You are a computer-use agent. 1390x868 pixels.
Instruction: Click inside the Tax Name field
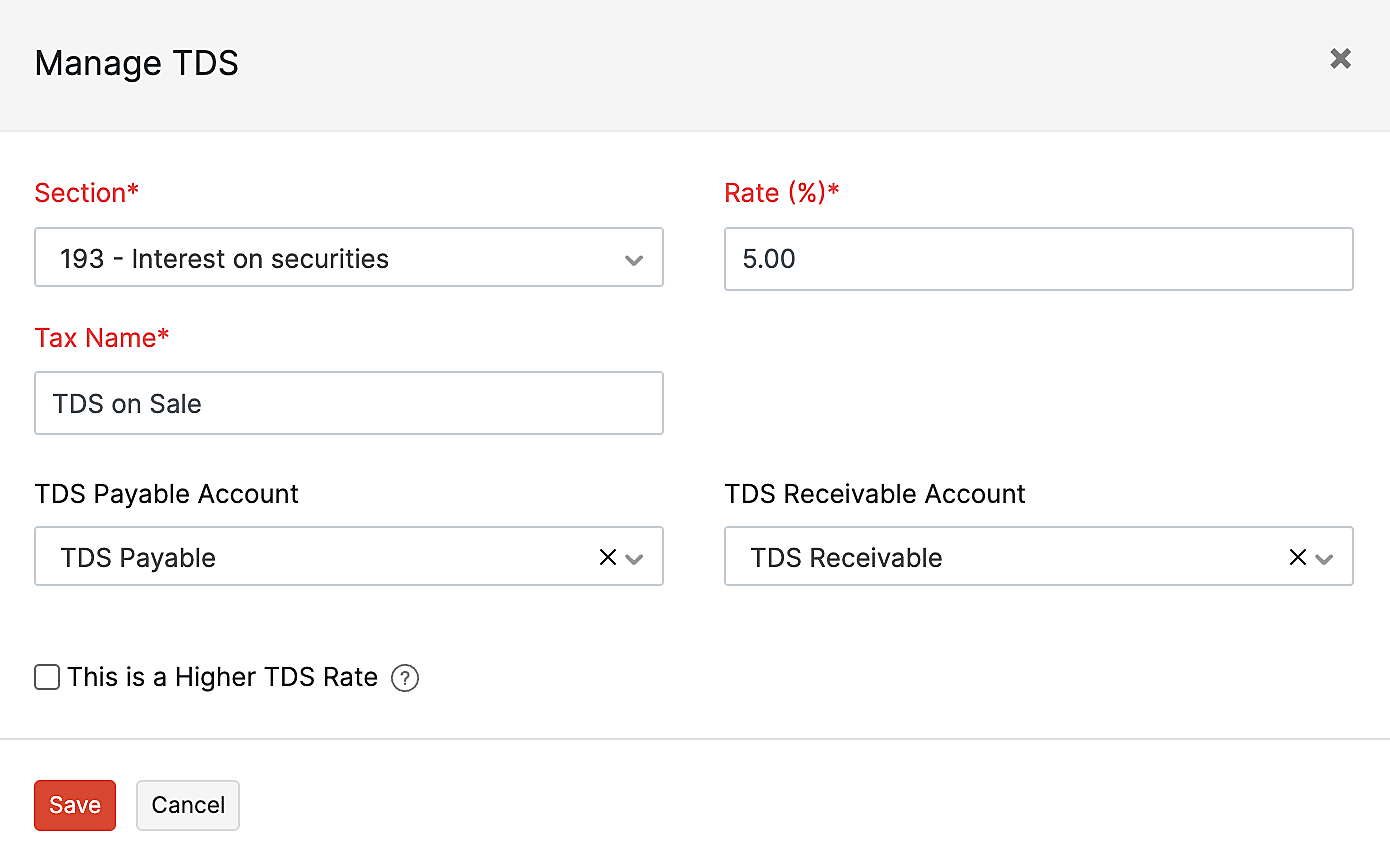[348, 402]
